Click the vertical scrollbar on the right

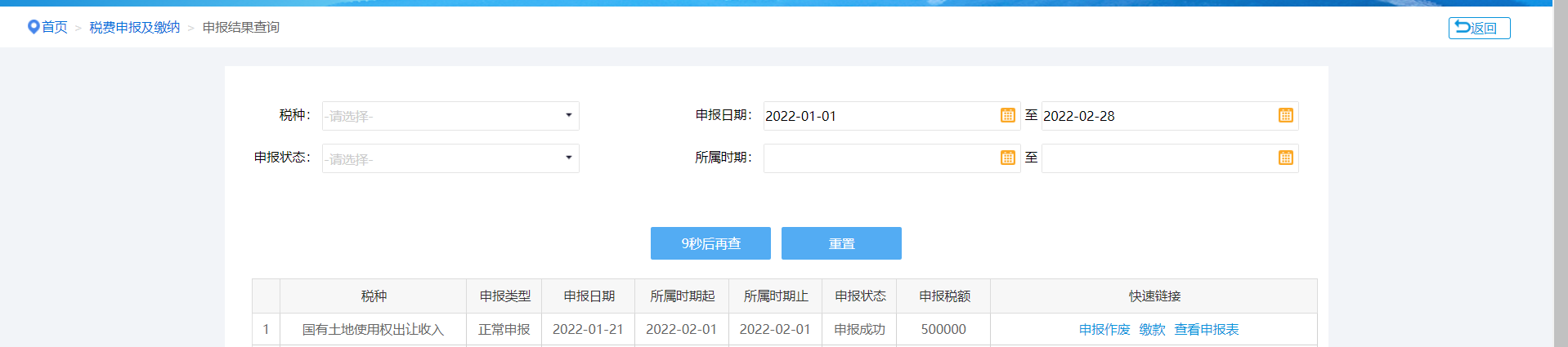coord(1560,173)
